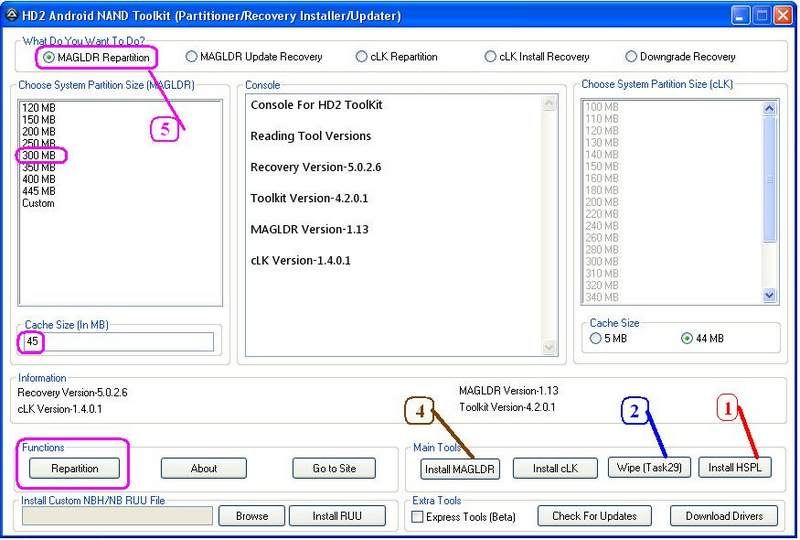Click Install MAGLDR button
The width and height of the screenshot is (800, 540).
point(460,469)
